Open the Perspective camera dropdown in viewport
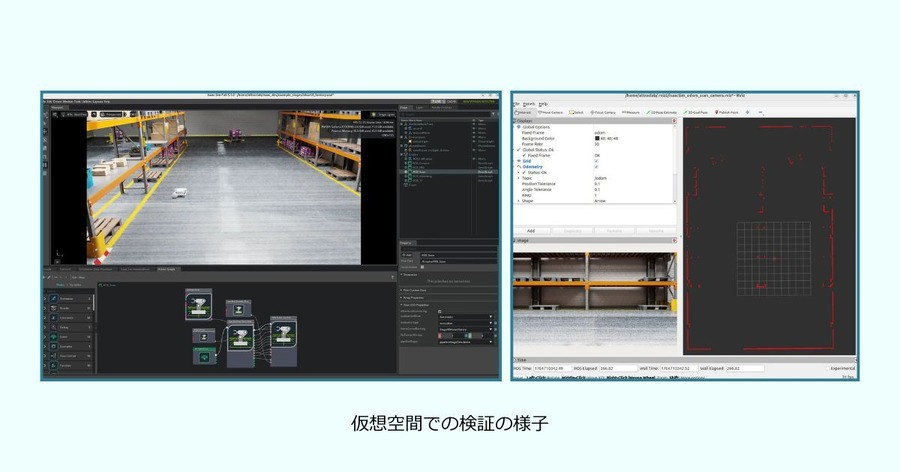The width and height of the screenshot is (900, 472). click(111, 115)
